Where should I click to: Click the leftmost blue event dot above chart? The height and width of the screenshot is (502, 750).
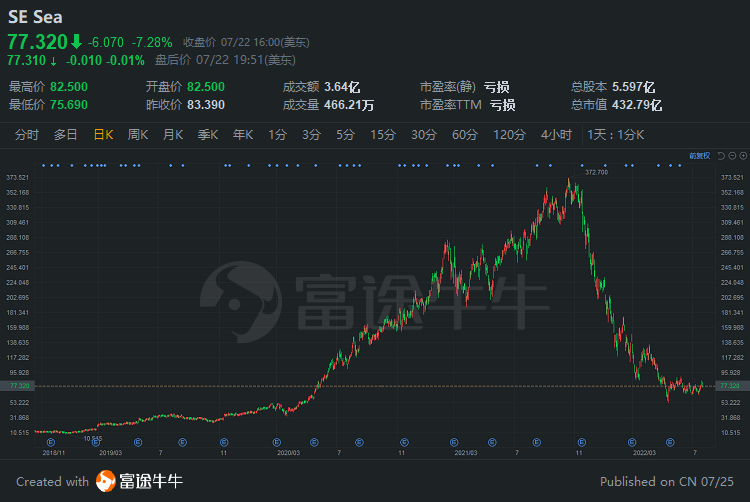pyautogui.click(x=43, y=165)
